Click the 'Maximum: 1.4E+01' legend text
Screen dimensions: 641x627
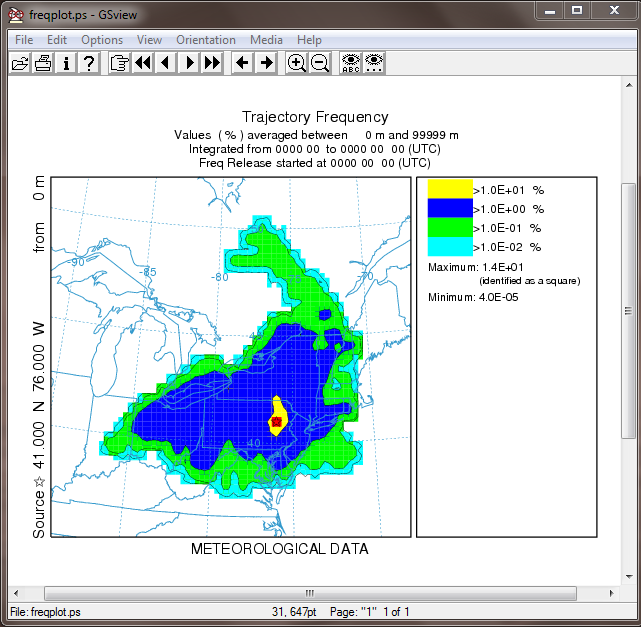tap(475, 267)
